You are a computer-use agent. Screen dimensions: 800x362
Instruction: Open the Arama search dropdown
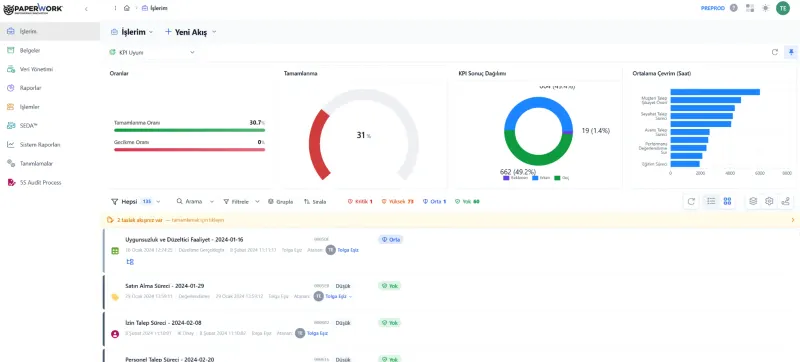coord(195,201)
